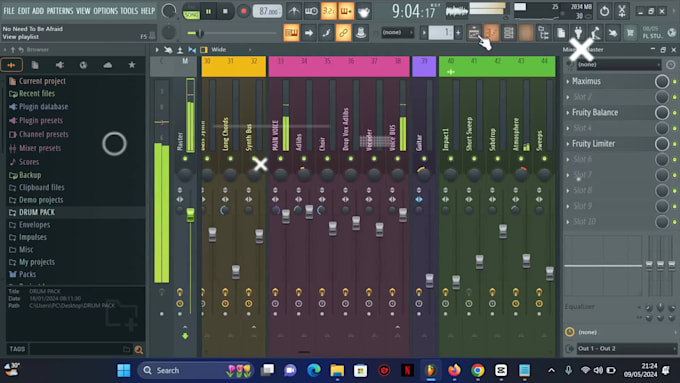Viewport: 680px width, 383px height.
Task: Open the Windows taskbar Search box
Action: pos(196,370)
